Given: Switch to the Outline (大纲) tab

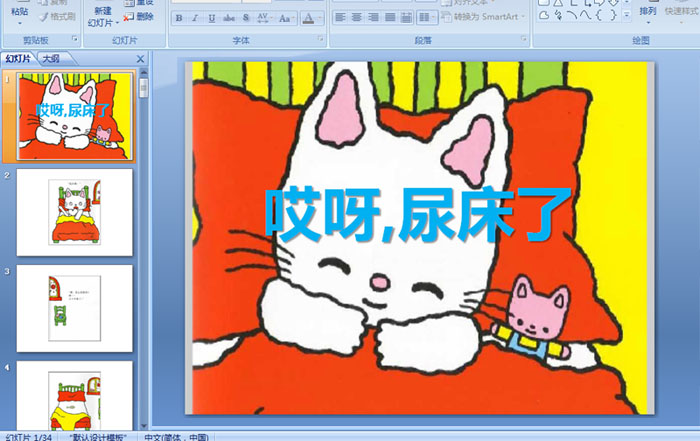Looking at the screenshot, I should (x=52, y=60).
